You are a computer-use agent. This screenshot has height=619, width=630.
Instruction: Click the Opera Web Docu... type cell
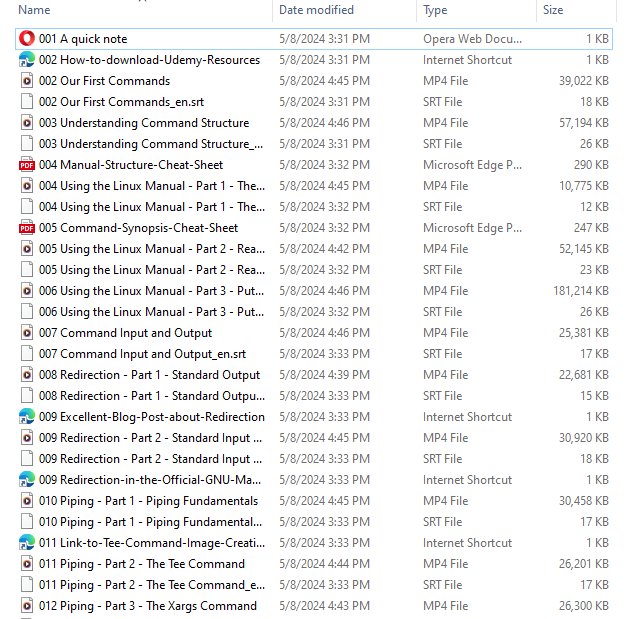(x=472, y=39)
